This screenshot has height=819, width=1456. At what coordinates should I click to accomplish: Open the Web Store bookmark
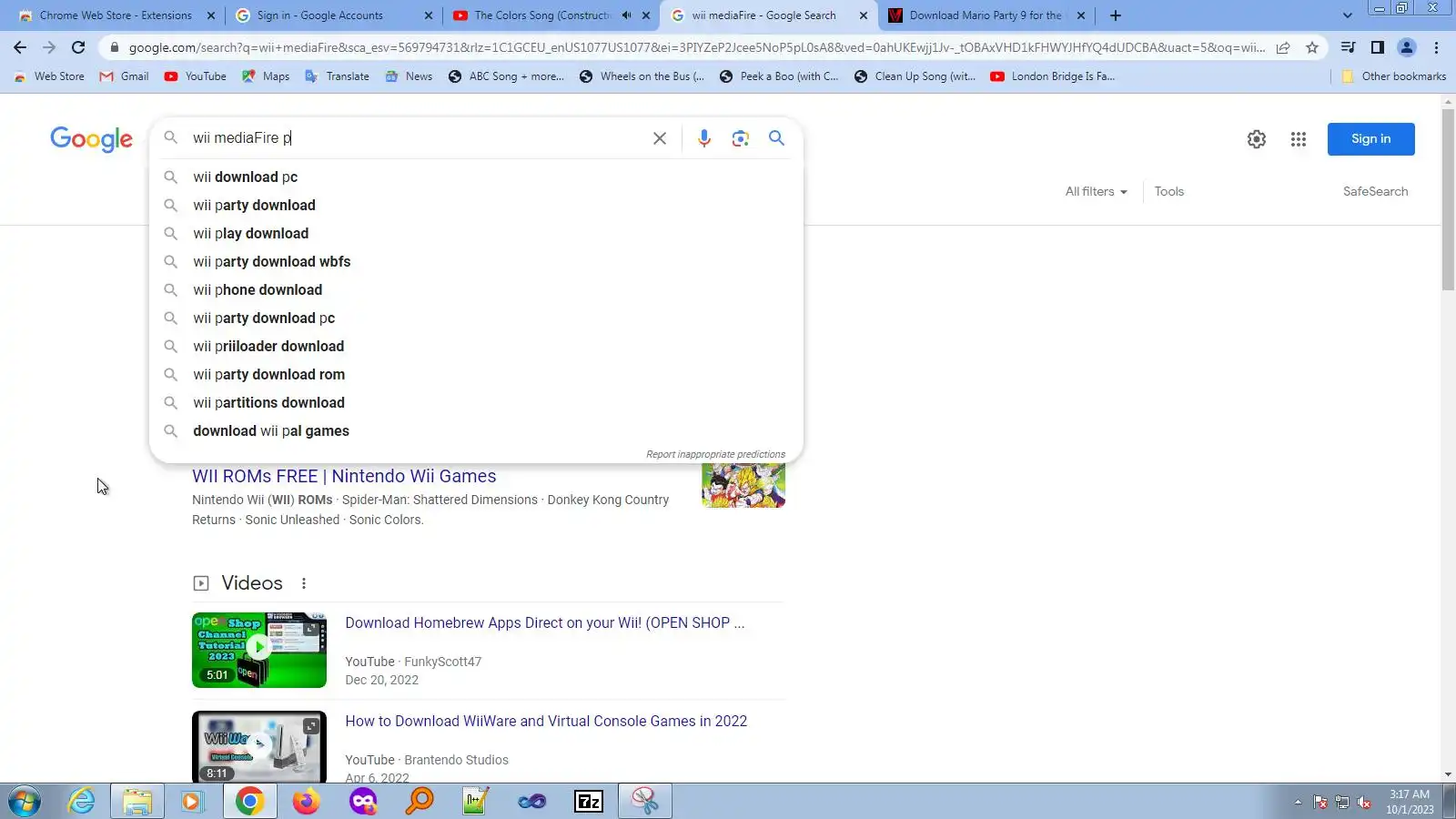(49, 76)
